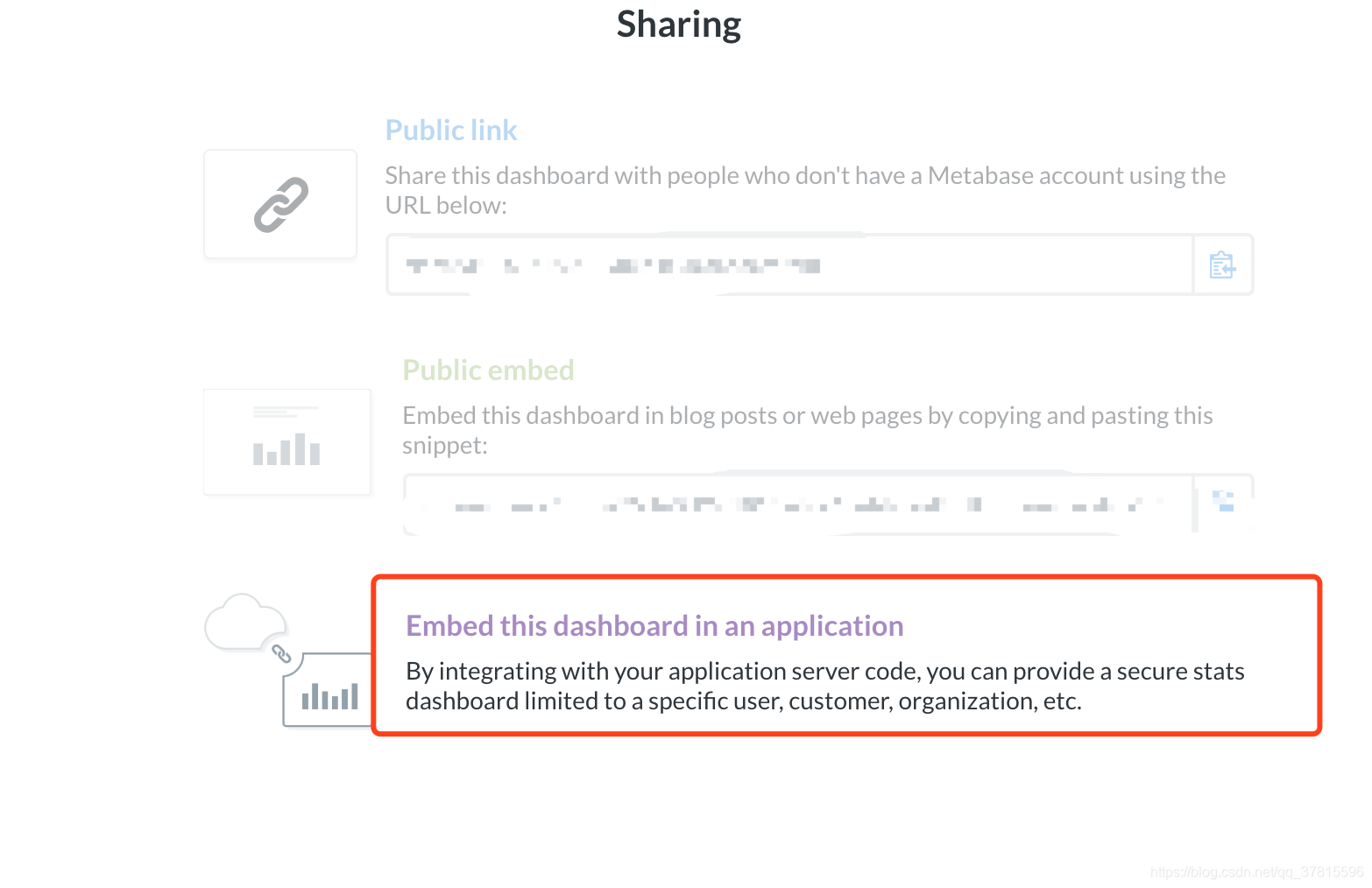Click the blurred URL text in the link box
Viewport: 1372px width, 888px height.
click(x=613, y=264)
